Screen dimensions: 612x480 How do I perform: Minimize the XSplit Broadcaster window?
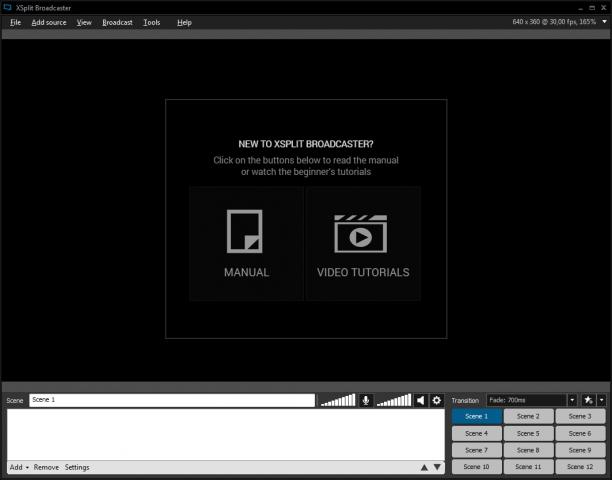point(580,8)
